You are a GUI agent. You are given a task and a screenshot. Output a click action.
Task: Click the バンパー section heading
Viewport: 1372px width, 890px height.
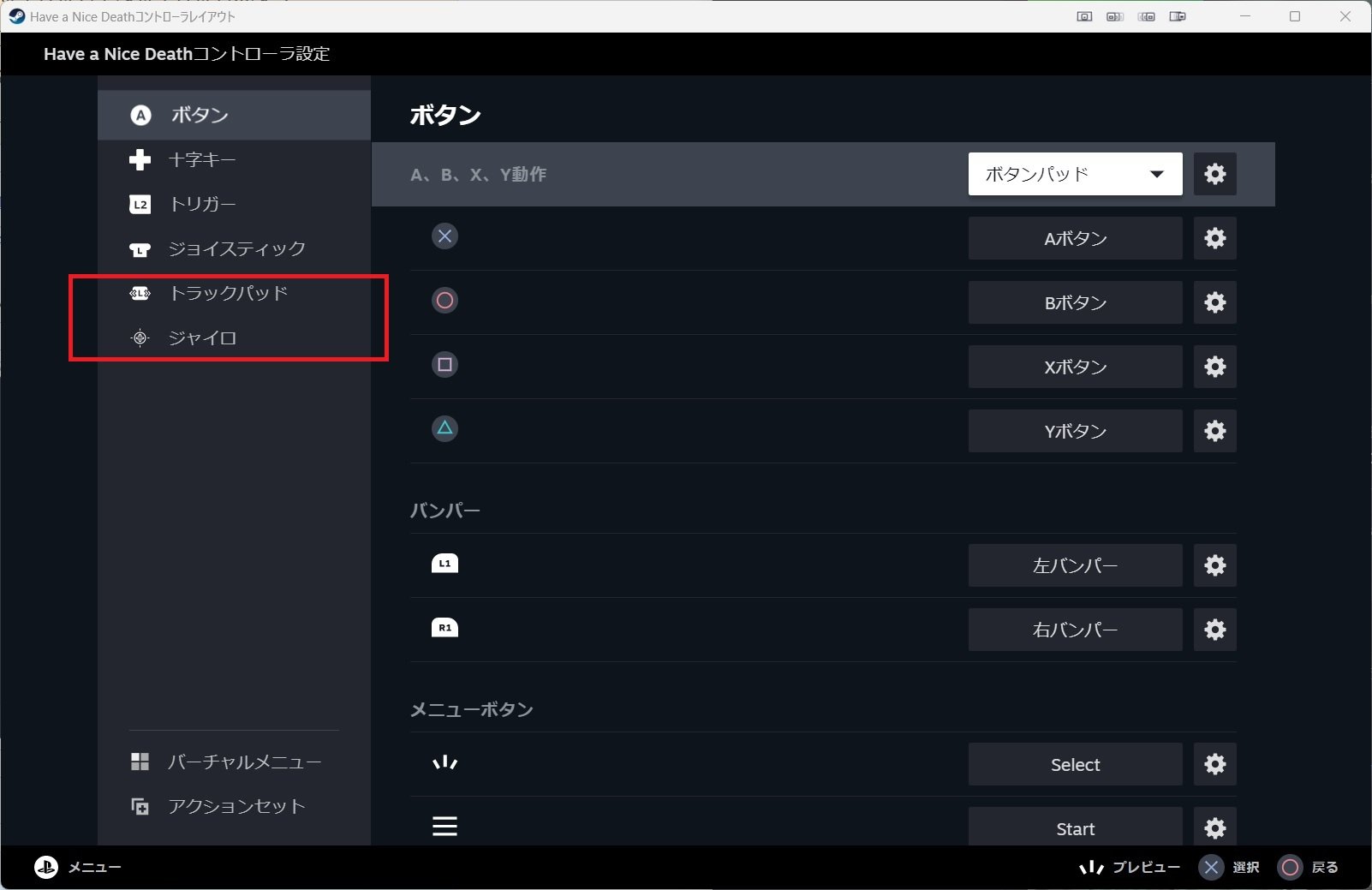coord(445,511)
